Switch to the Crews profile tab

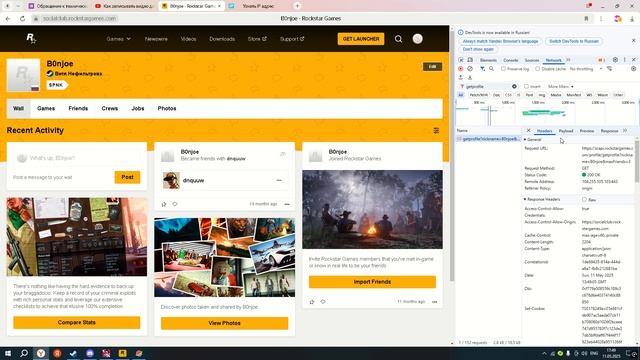[110, 109]
